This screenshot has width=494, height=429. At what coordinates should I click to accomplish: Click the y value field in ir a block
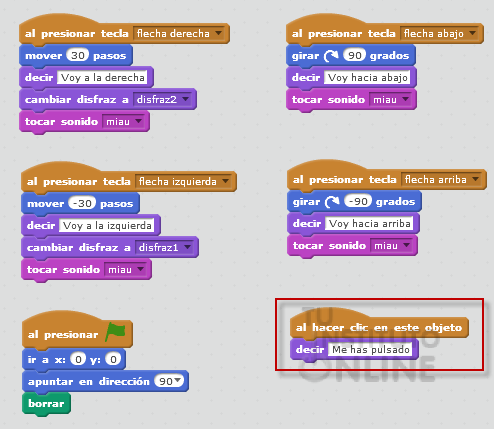click(x=113, y=359)
